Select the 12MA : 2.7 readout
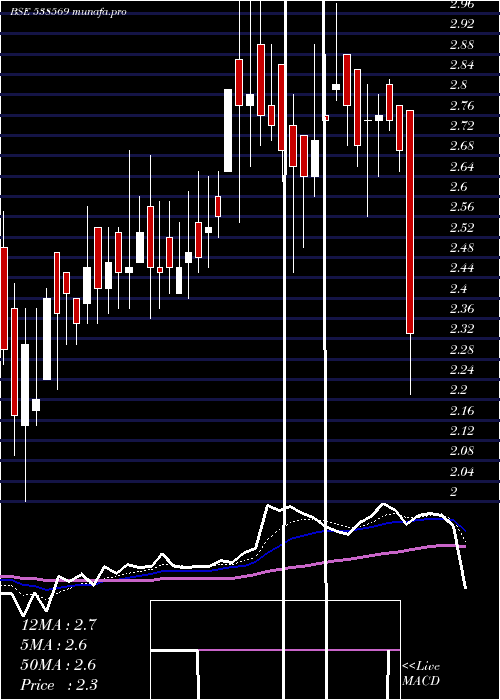This screenshot has width=500, height=700. [59, 625]
